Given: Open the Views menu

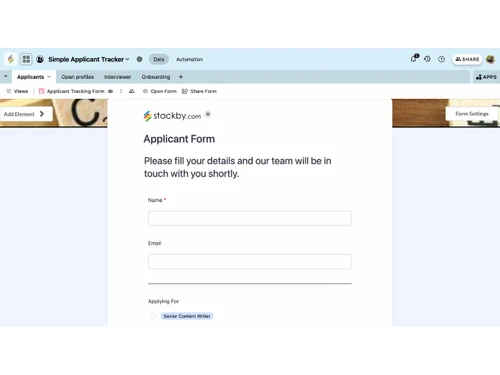Looking at the screenshot, I should tap(17, 91).
